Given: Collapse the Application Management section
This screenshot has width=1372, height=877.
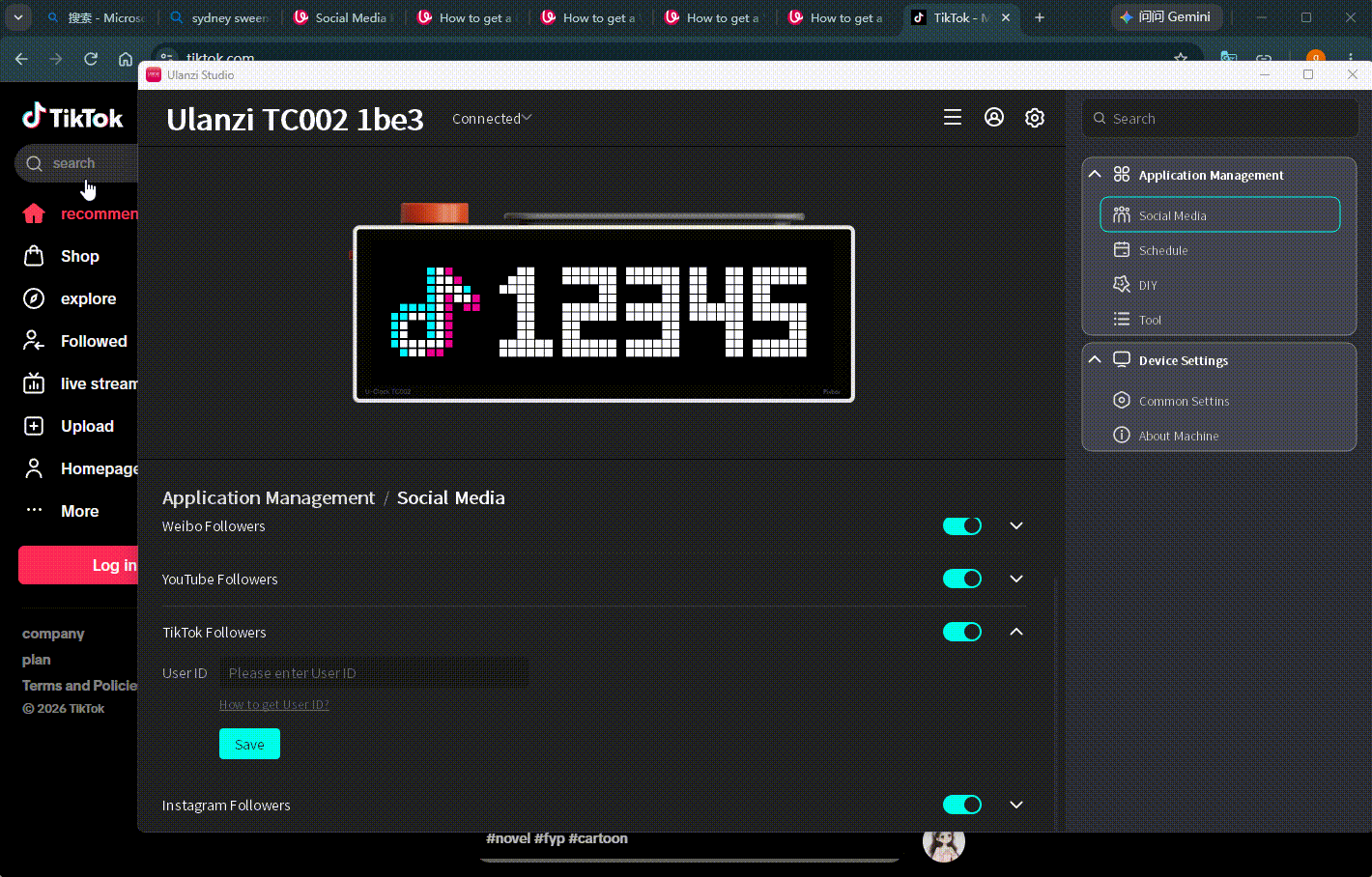Looking at the screenshot, I should (1095, 174).
